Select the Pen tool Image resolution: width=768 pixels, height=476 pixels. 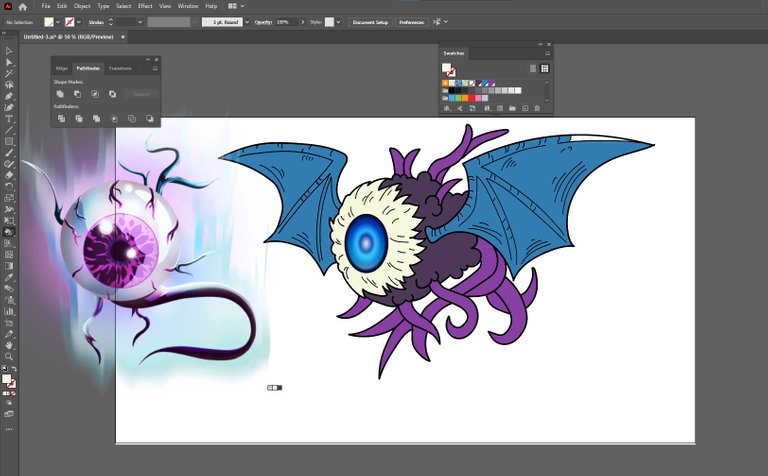click(x=9, y=96)
